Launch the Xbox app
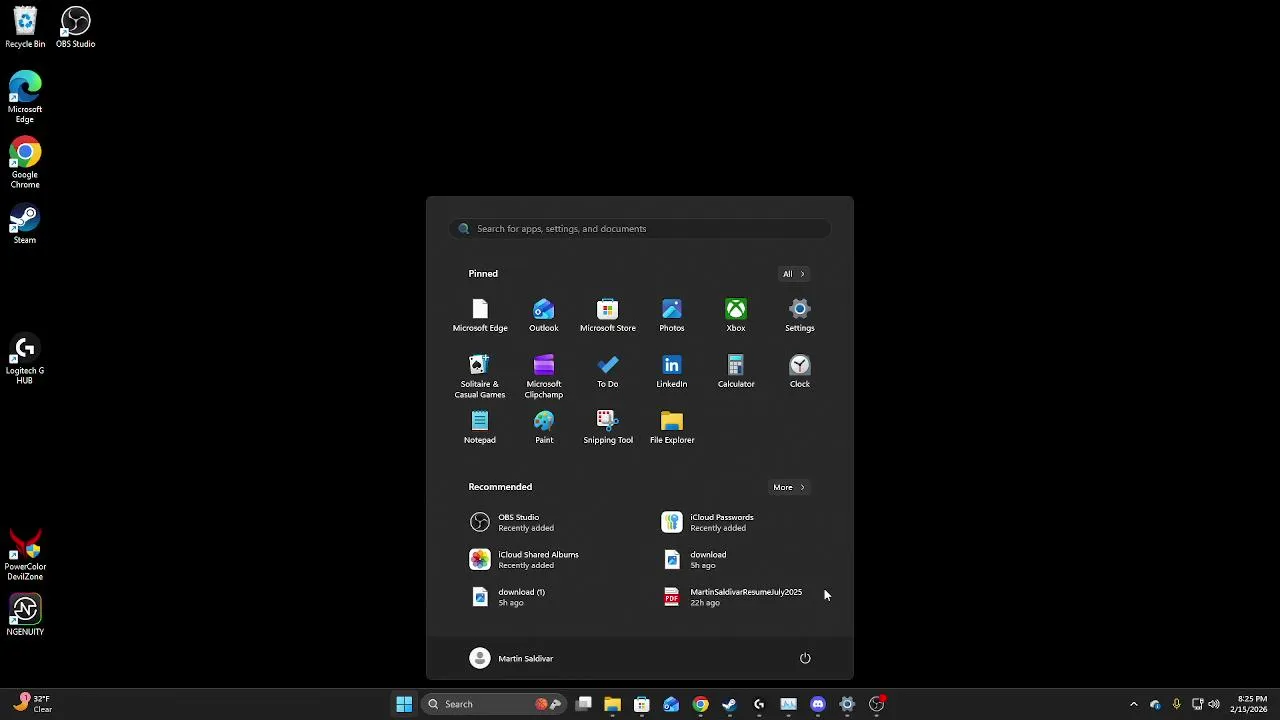The height and width of the screenshot is (720, 1280). (x=736, y=316)
